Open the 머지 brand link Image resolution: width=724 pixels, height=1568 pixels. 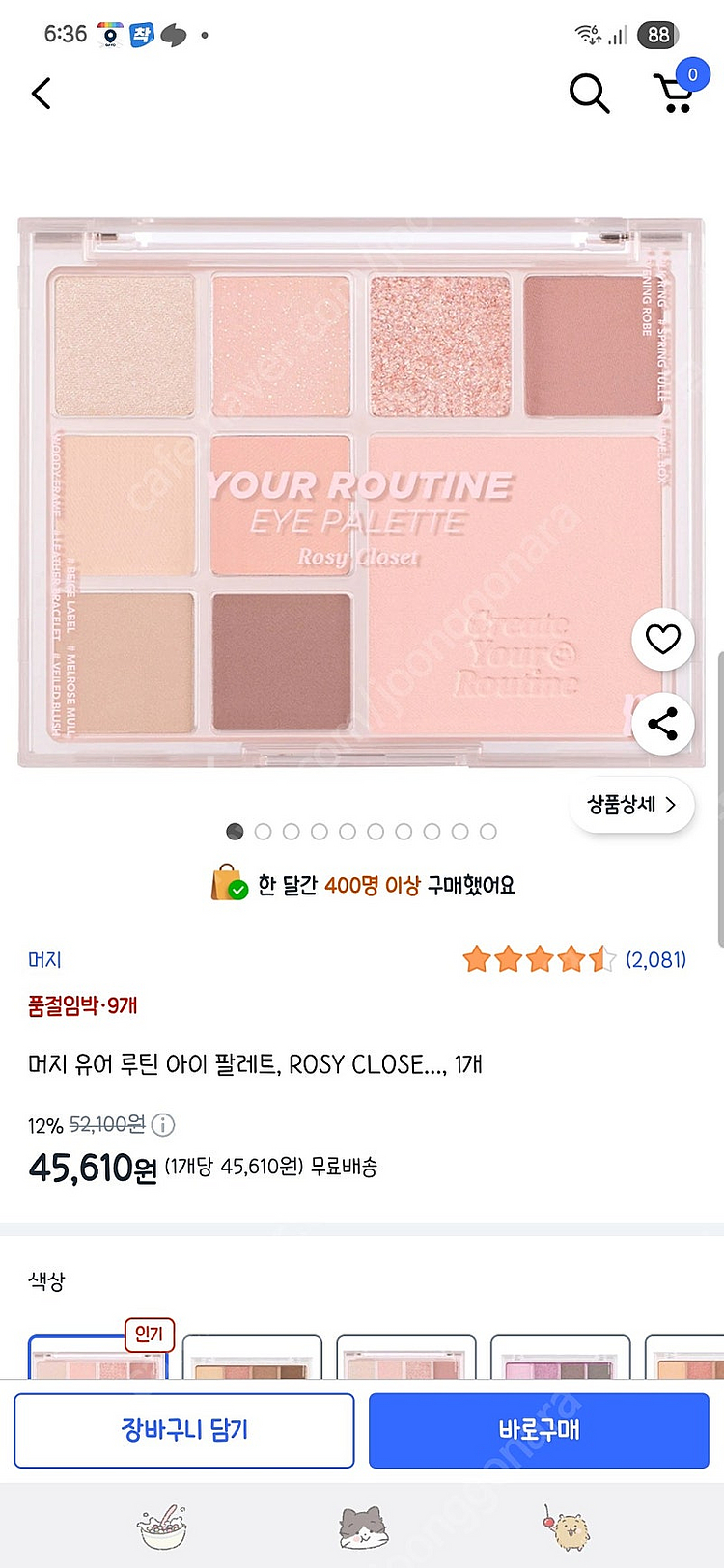44,960
